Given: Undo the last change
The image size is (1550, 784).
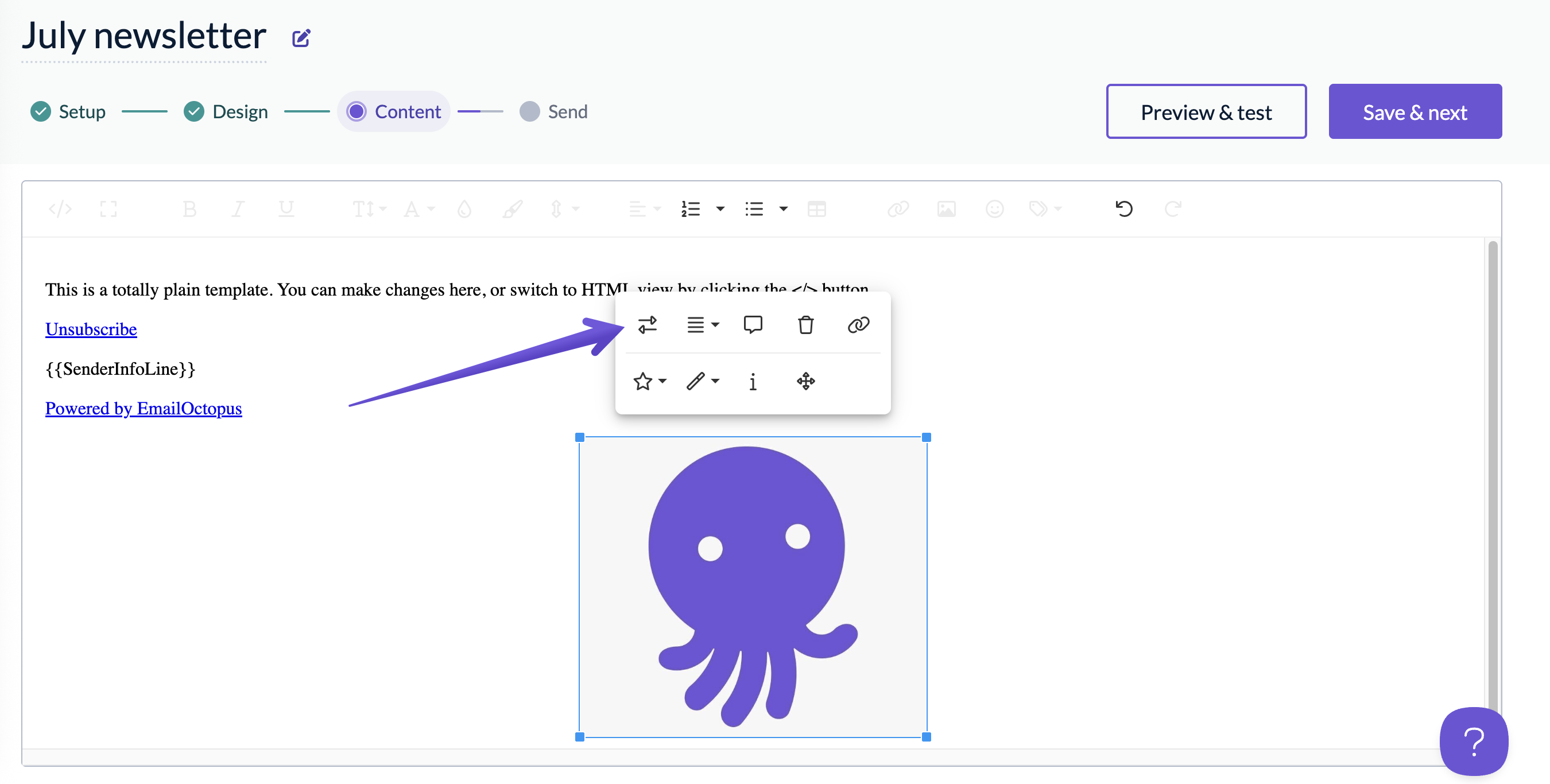Looking at the screenshot, I should tap(1124, 209).
